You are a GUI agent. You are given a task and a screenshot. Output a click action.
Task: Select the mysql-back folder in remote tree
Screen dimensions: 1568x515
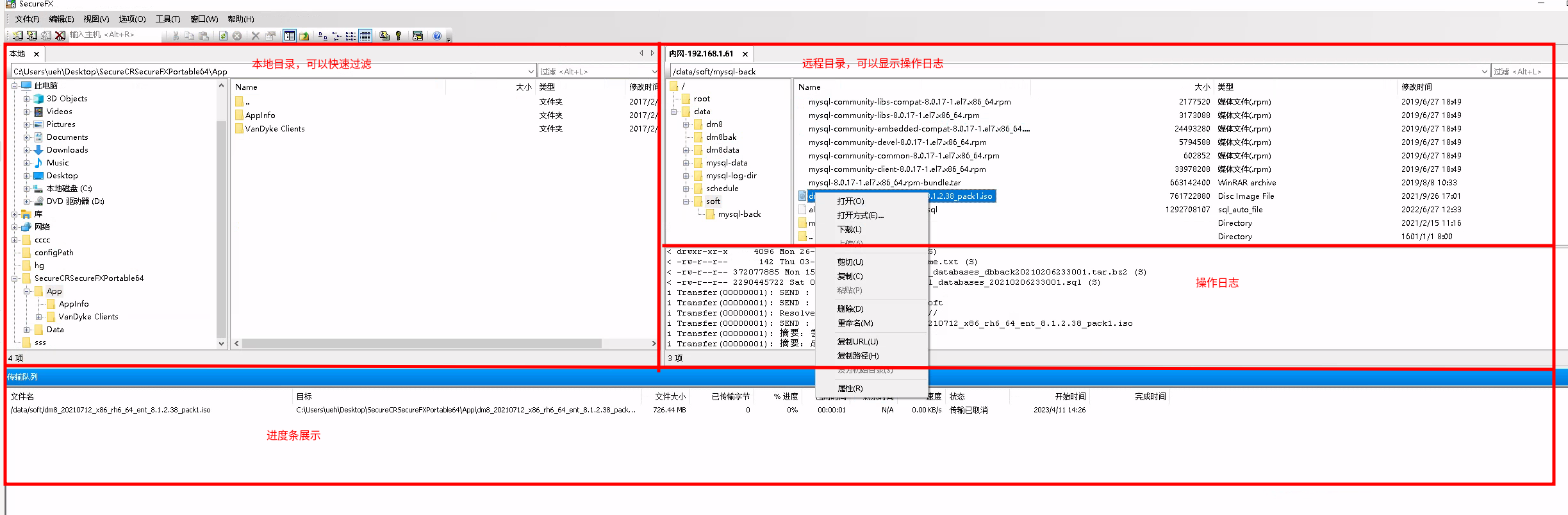(739, 214)
